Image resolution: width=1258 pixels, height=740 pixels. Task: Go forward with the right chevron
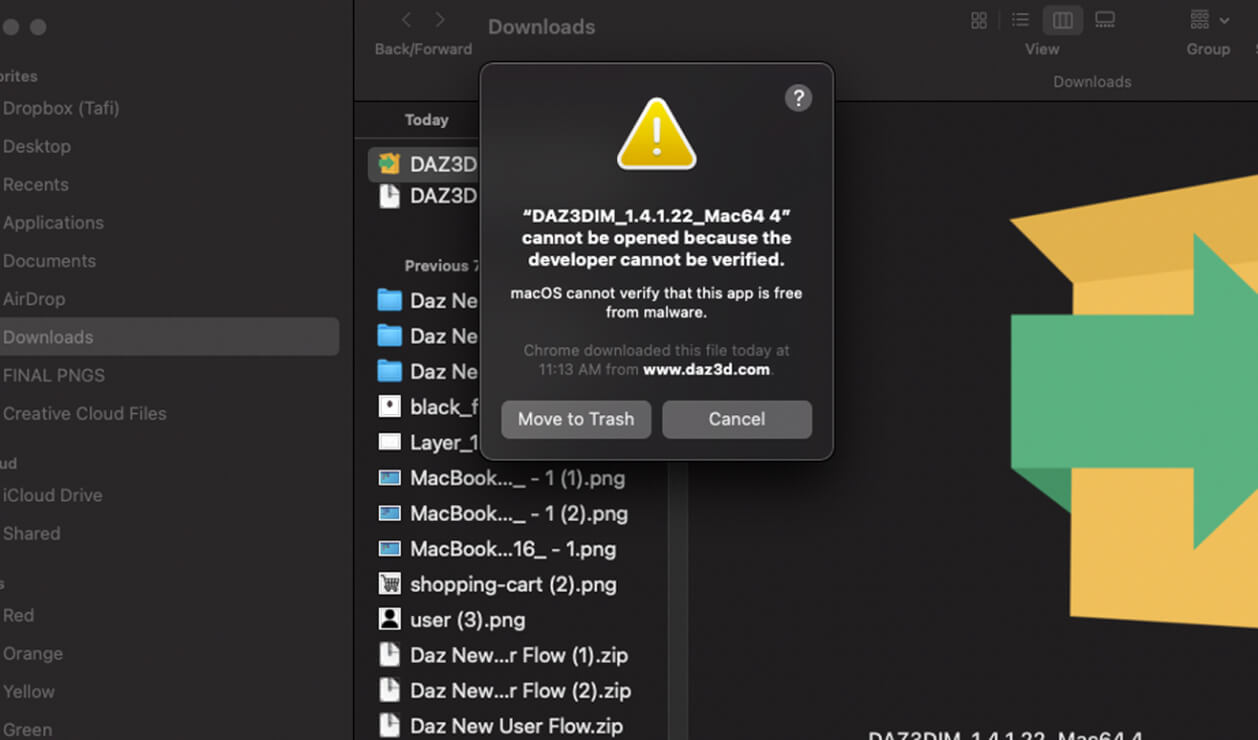click(x=440, y=20)
